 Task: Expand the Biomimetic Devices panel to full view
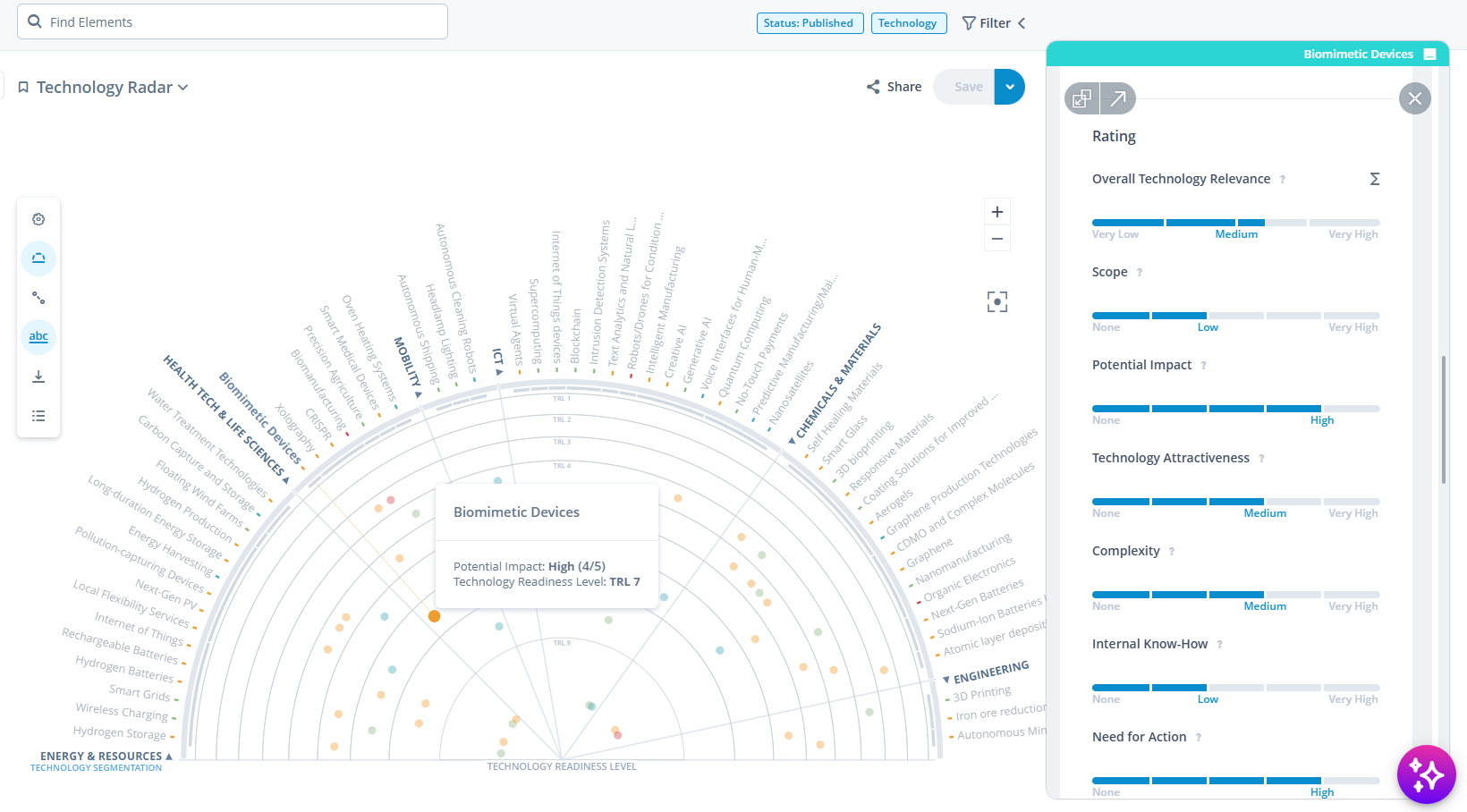click(1081, 98)
